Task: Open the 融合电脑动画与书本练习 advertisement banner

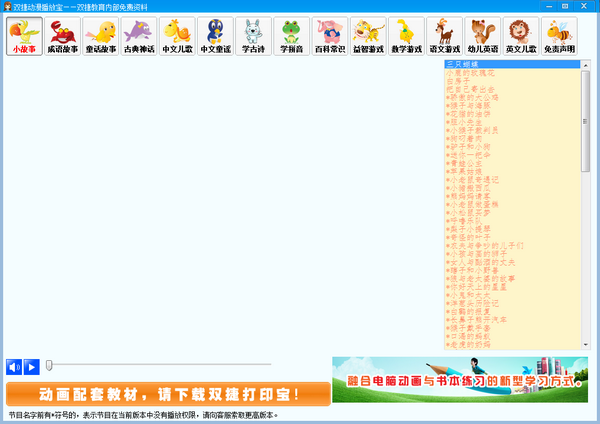Action: (460, 380)
